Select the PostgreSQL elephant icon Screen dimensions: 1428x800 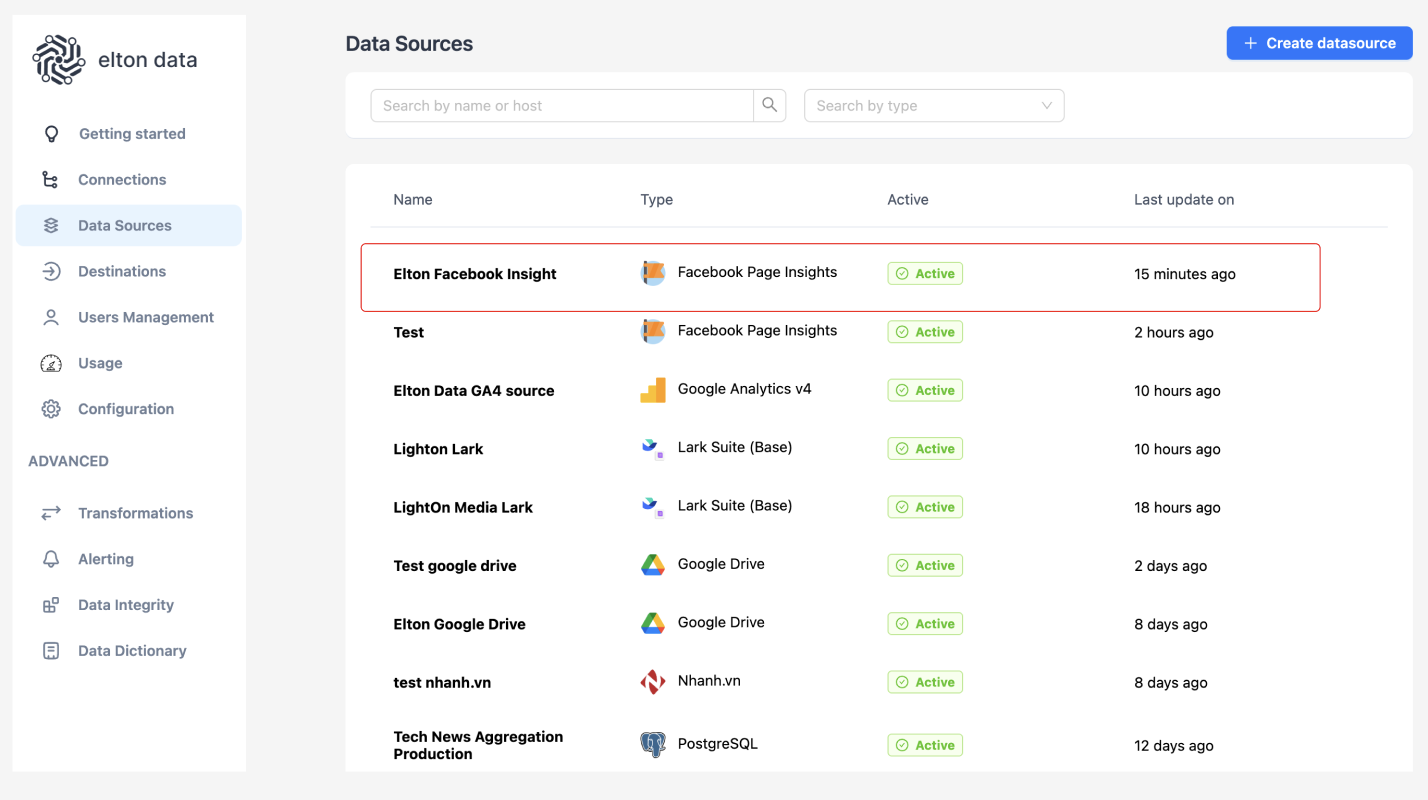click(x=652, y=744)
